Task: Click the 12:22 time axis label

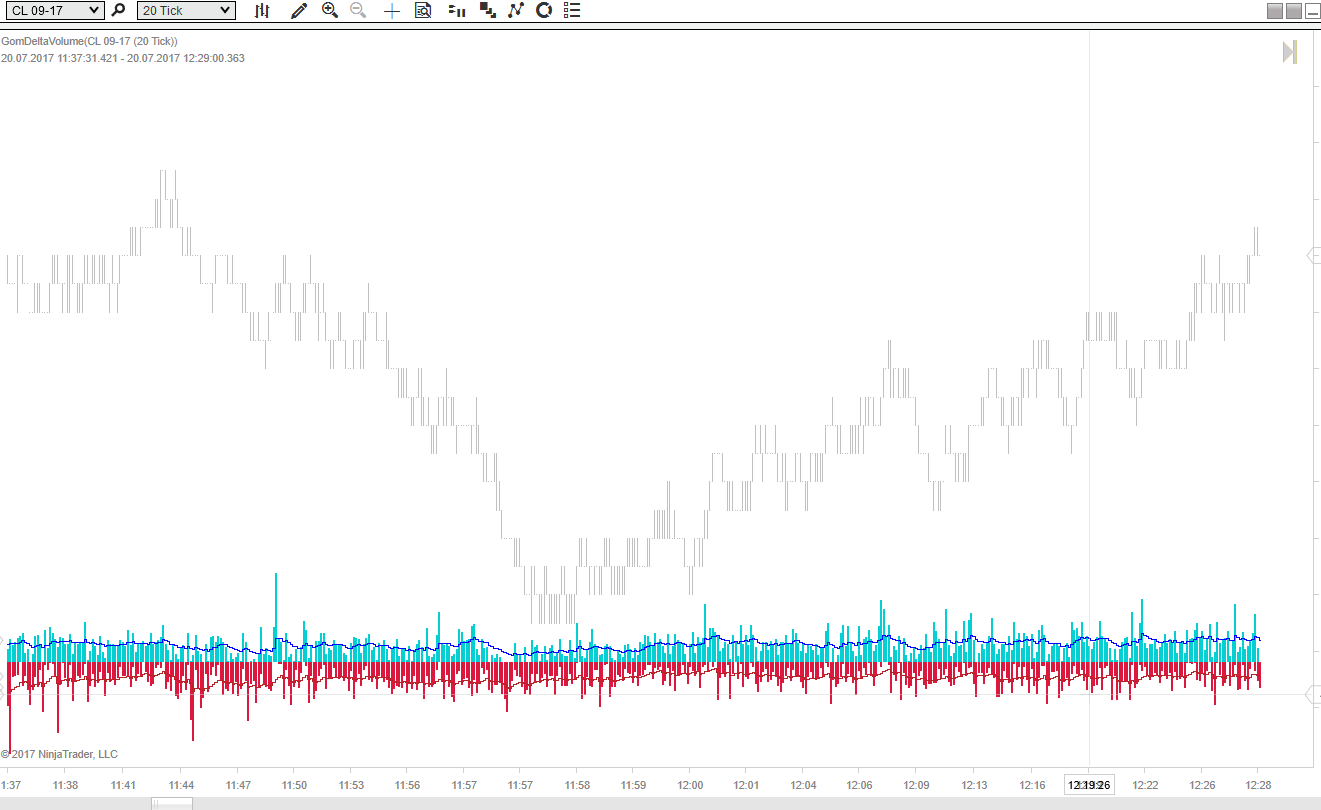Action: (x=1145, y=785)
